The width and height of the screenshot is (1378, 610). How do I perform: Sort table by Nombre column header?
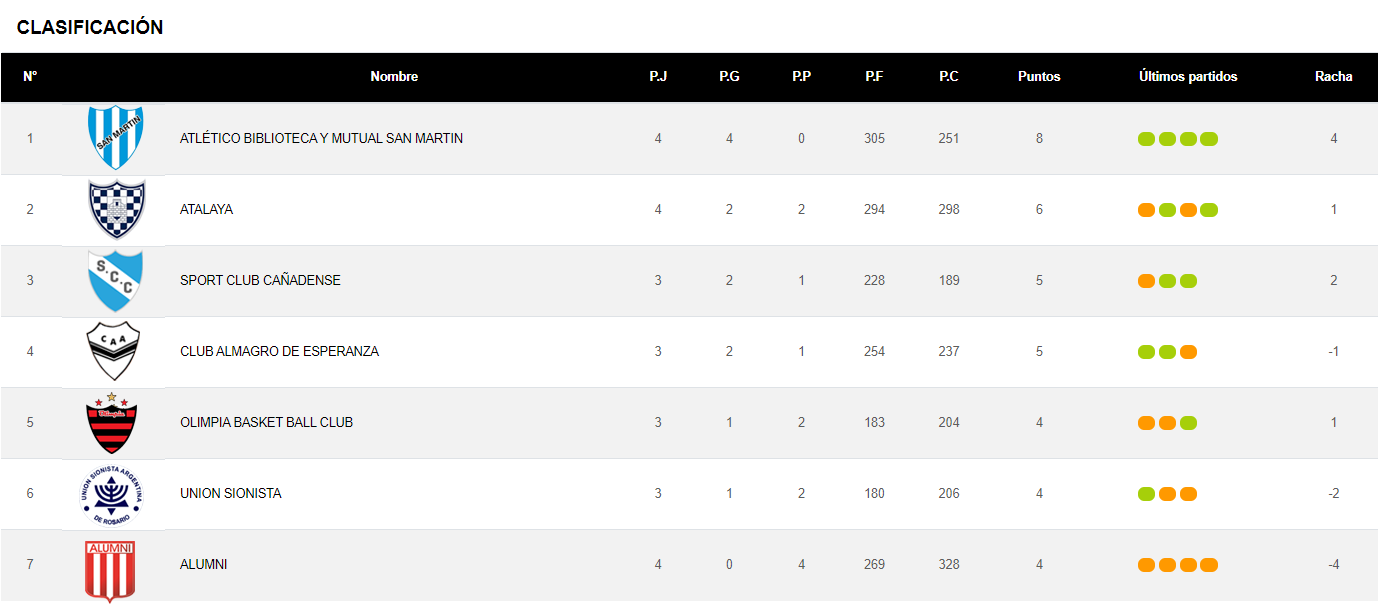click(394, 77)
